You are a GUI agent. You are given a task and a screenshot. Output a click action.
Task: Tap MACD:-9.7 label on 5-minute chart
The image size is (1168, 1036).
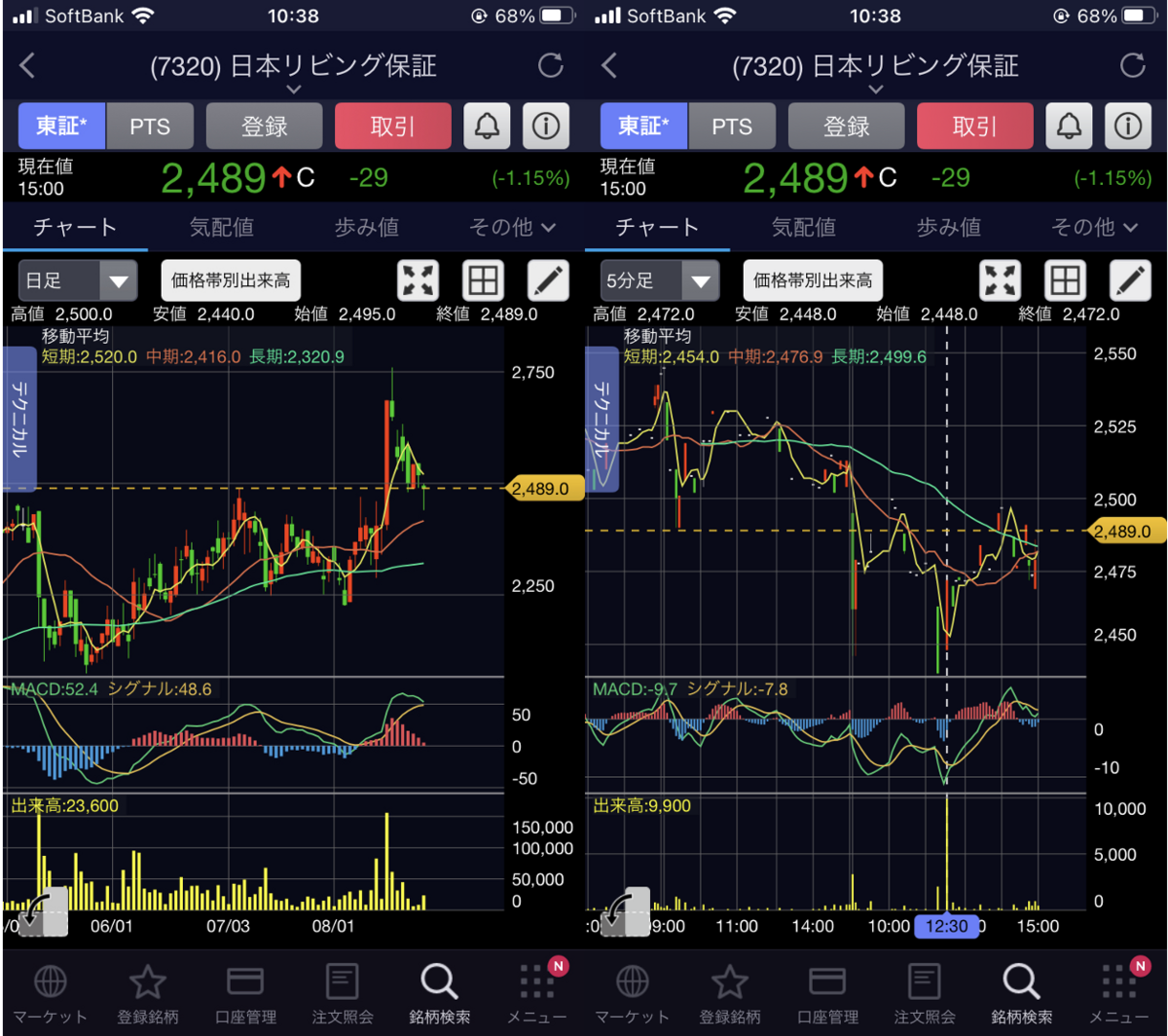634,689
